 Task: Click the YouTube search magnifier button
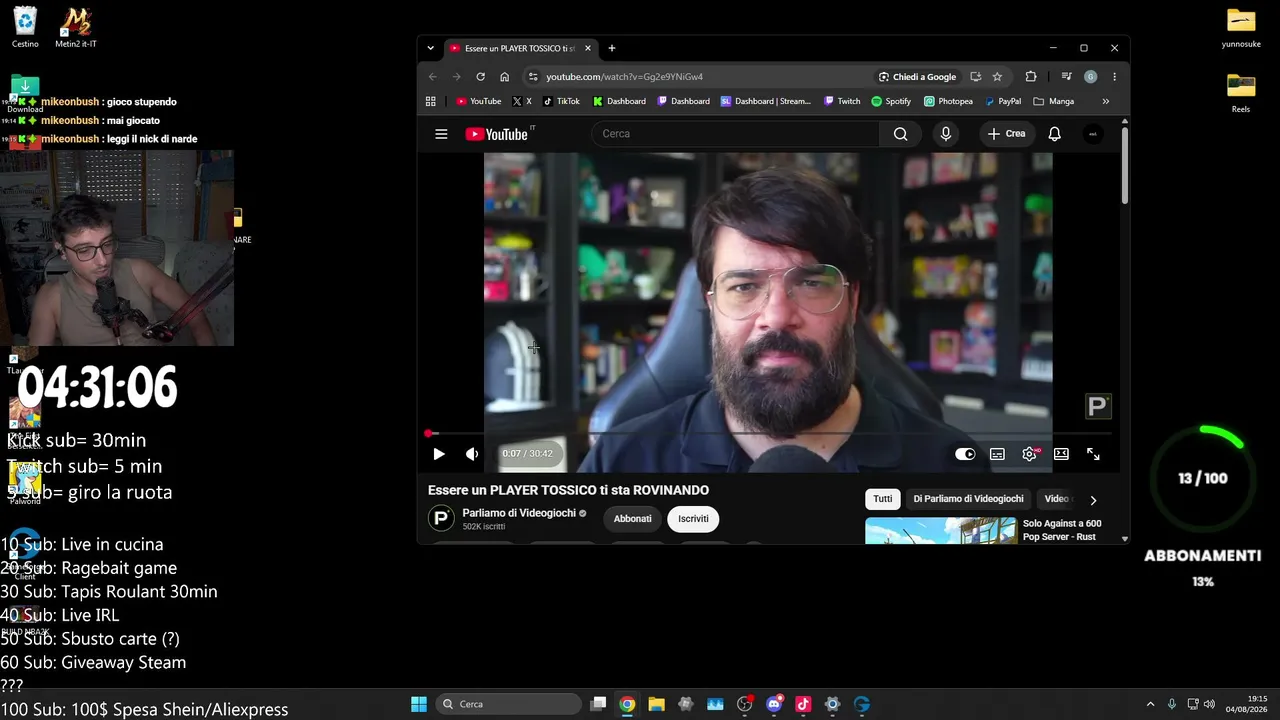point(900,134)
